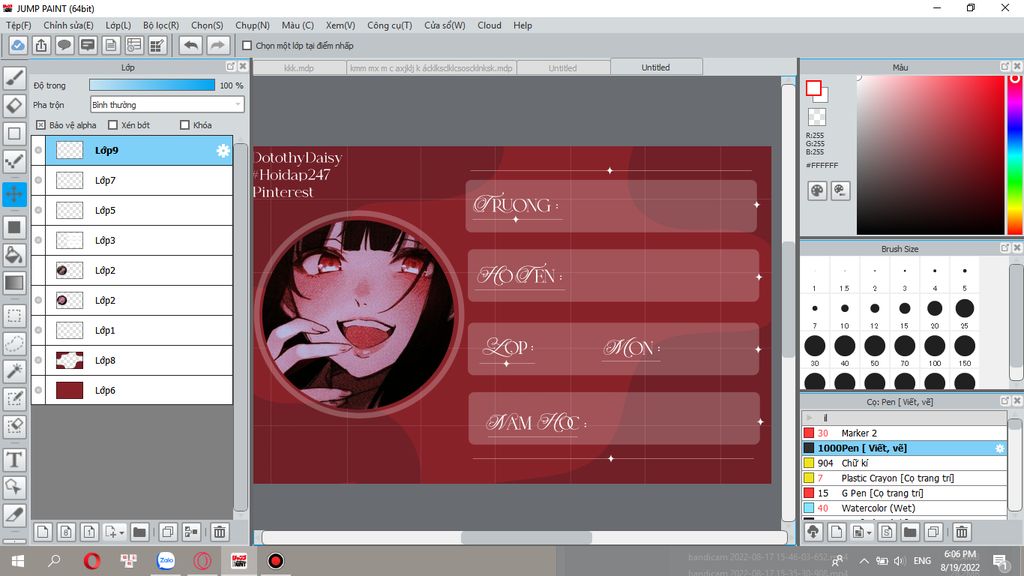
Task: Select the Chữ kí brush
Action: (904, 463)
